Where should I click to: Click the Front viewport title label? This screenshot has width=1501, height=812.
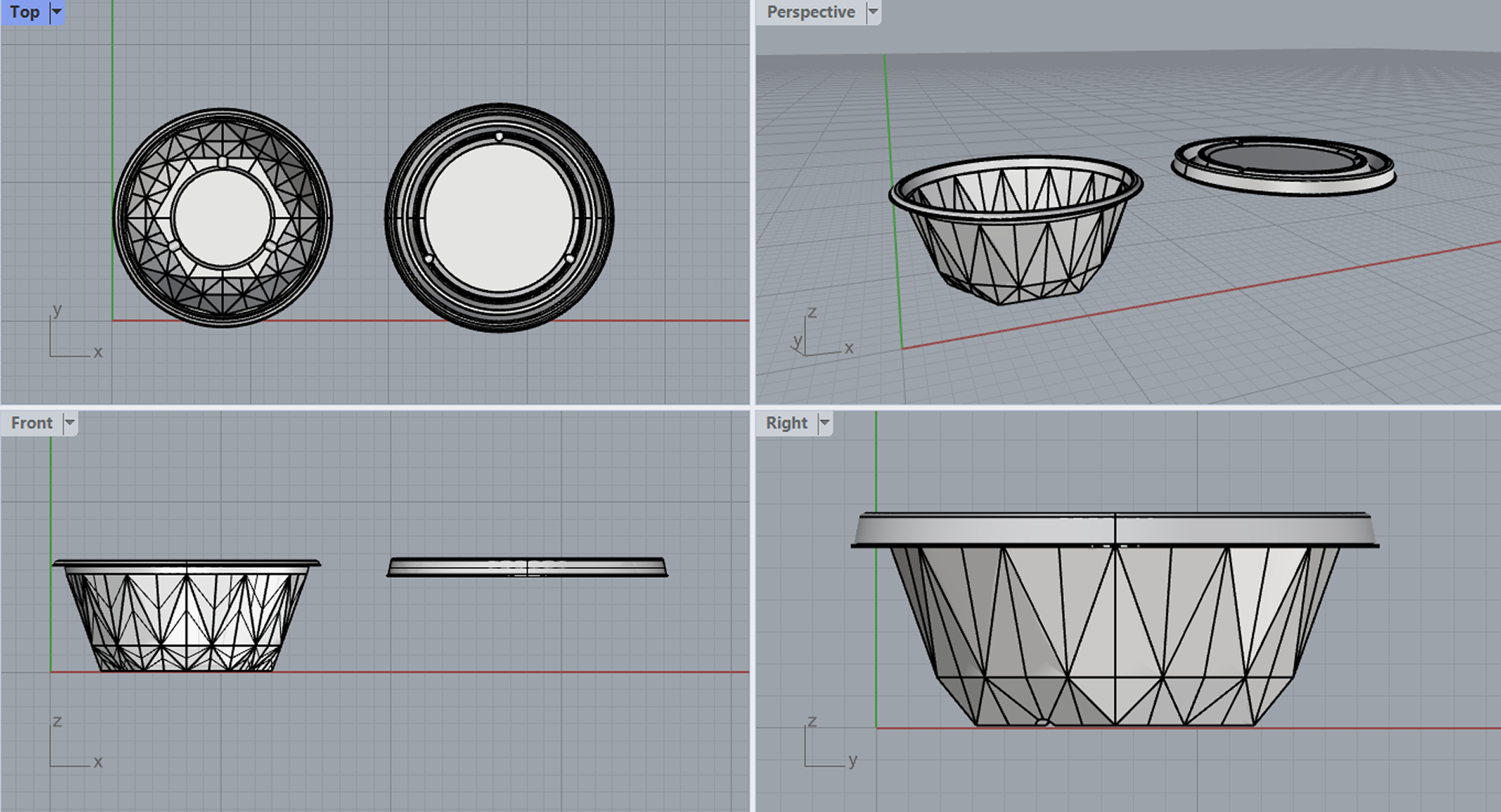(32, 423)
